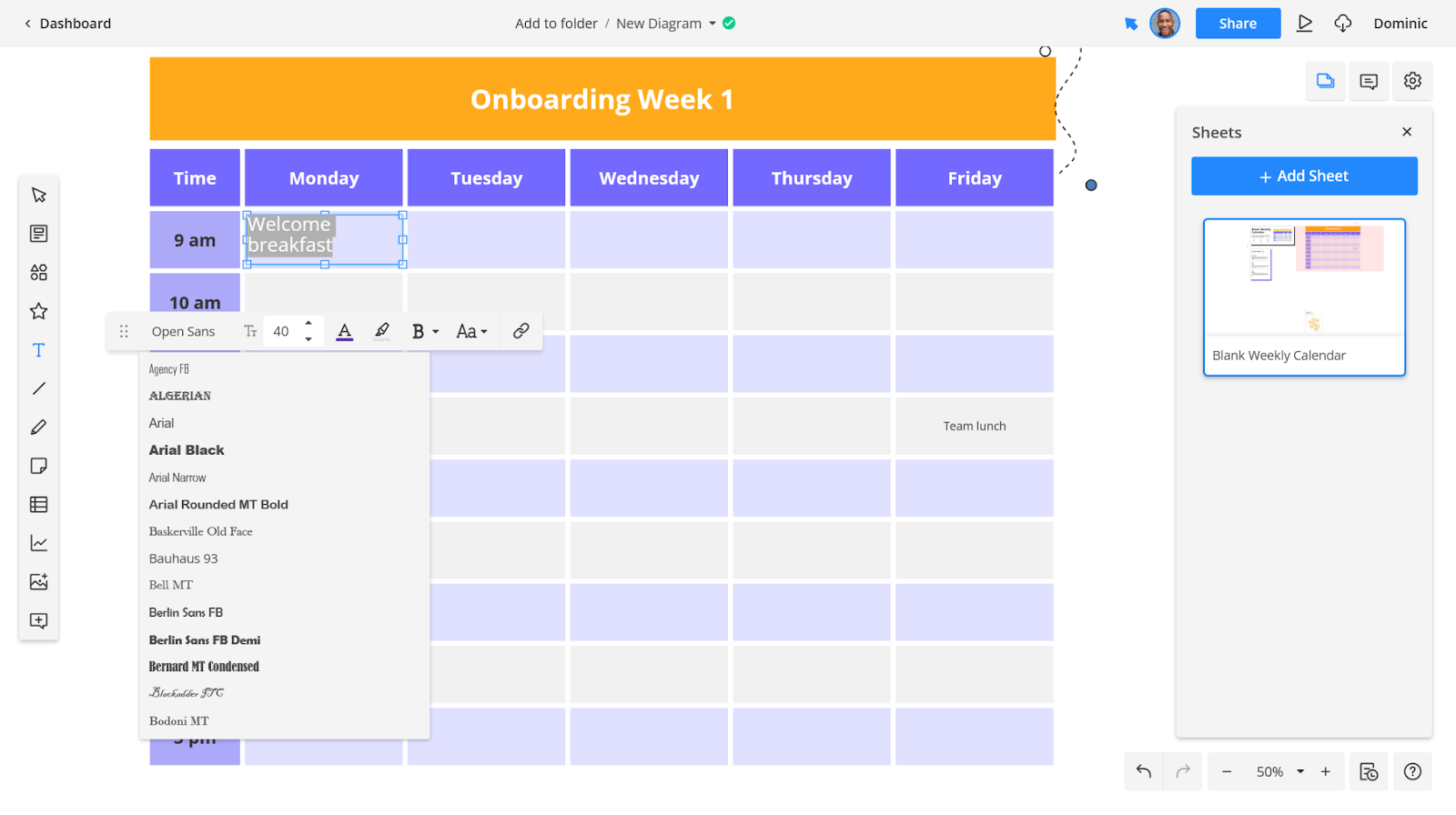Click the table tool icon
The height and width of the screenshot is (815, 1456).
pos(38,505)
